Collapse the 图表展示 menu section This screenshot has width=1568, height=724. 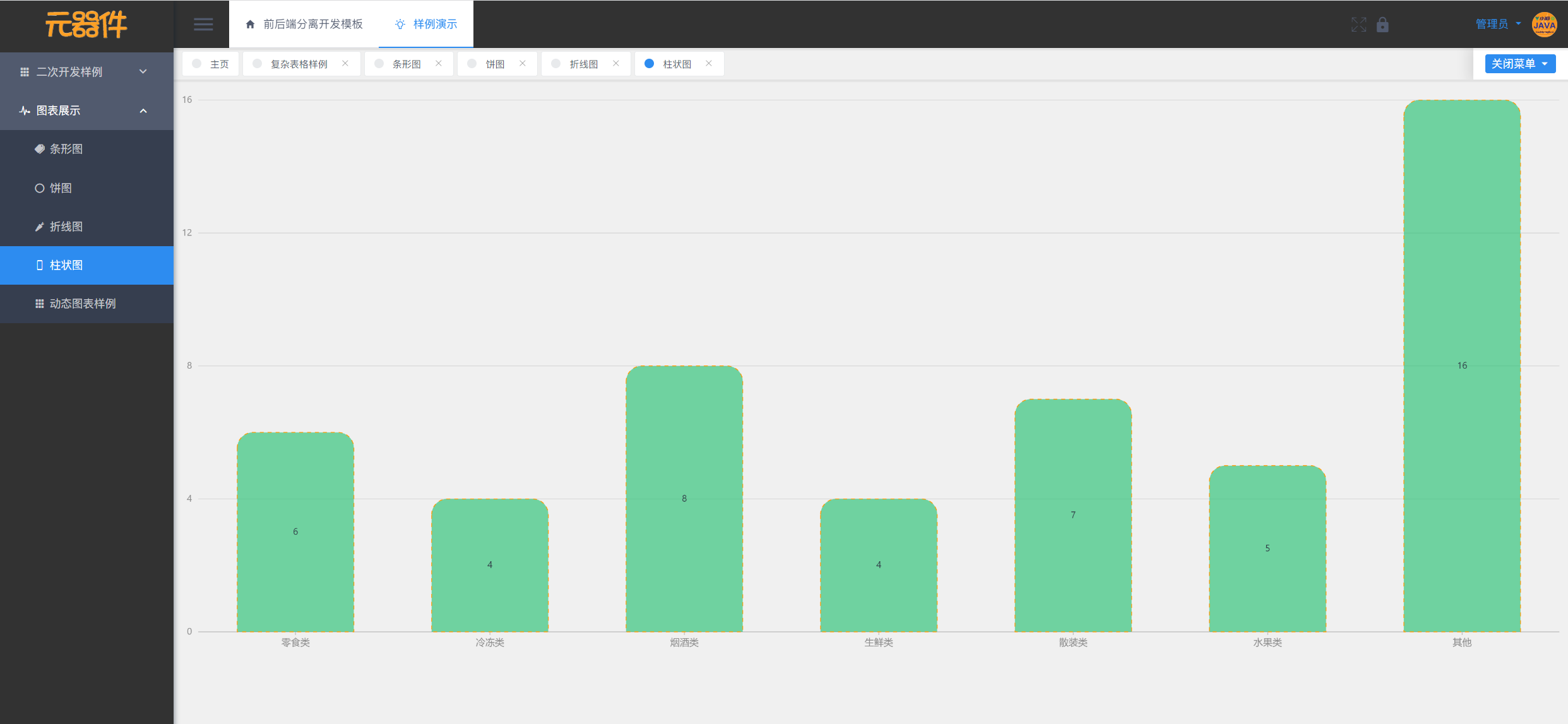click(x=86, y=110)
